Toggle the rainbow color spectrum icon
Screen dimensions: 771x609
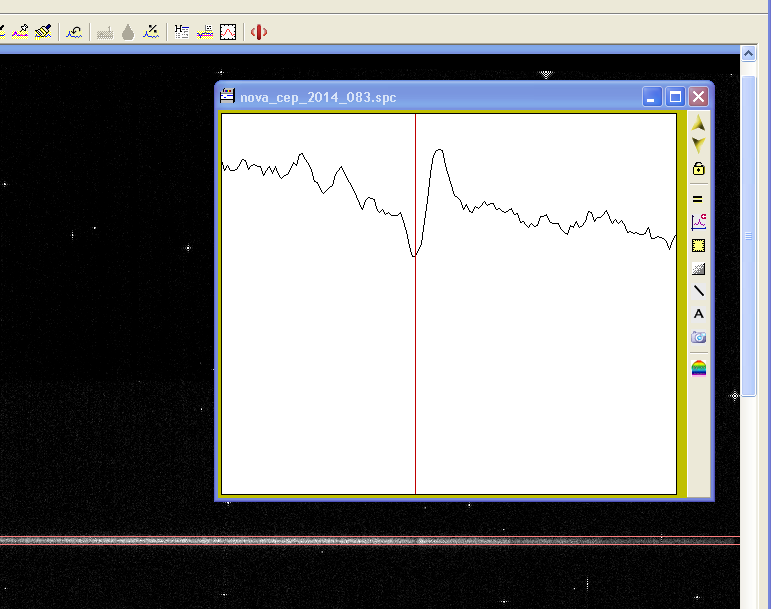click(698, 367)
